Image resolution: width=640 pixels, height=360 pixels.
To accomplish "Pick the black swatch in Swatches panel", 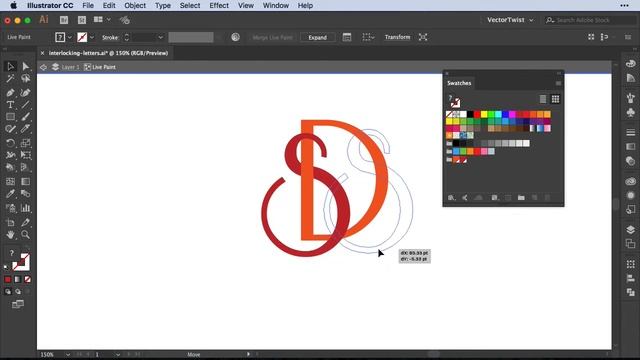I will click(x=470, y=114).
